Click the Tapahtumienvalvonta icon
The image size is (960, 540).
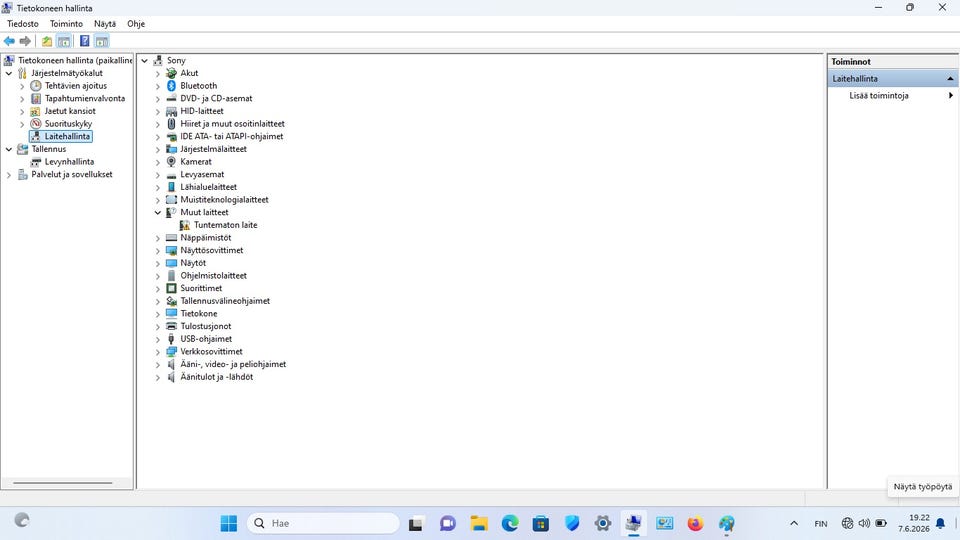coord(36,99)
